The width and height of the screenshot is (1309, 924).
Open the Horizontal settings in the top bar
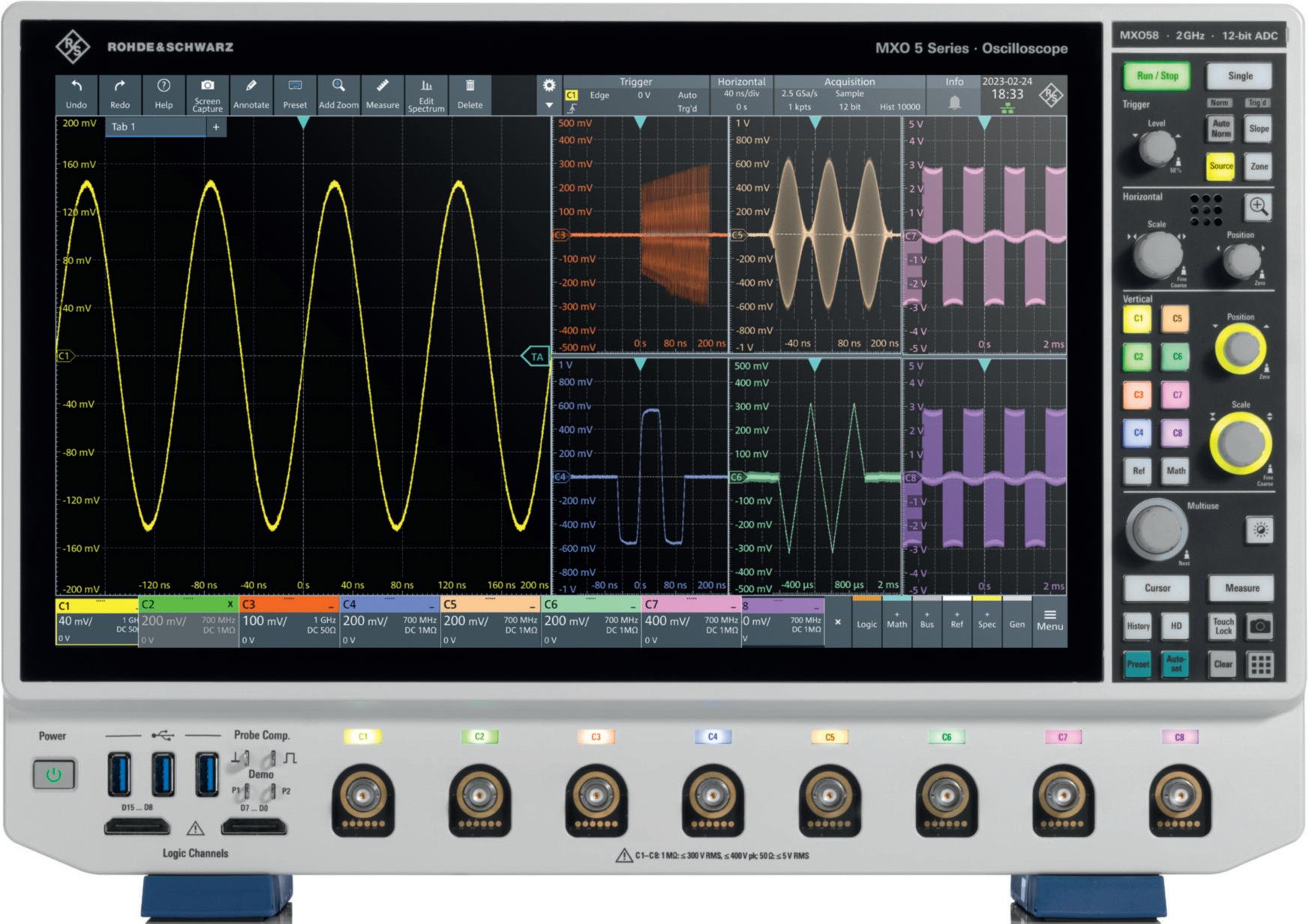[x=741, y=95]
